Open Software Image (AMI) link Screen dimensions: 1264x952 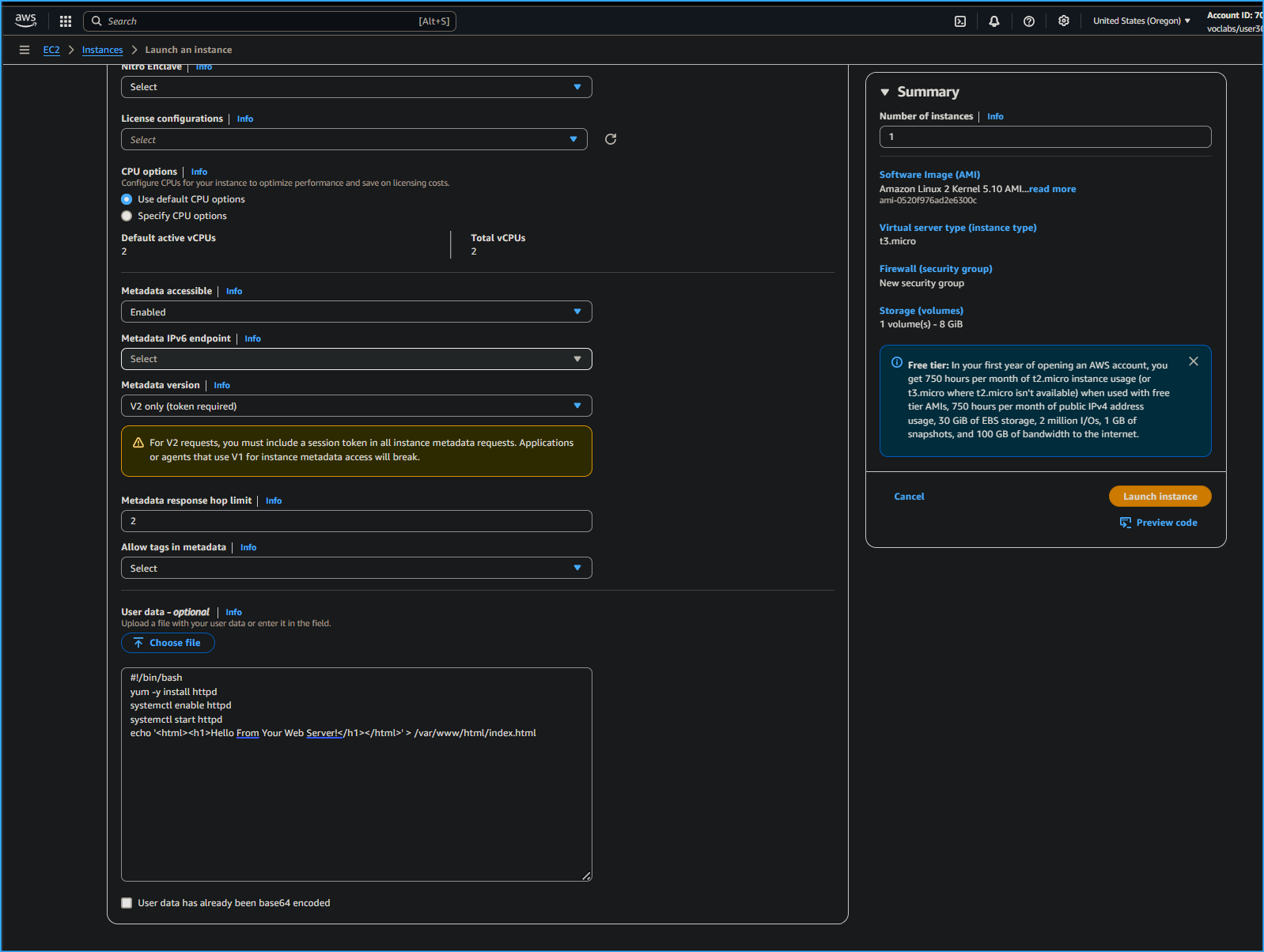coord(929,175)
